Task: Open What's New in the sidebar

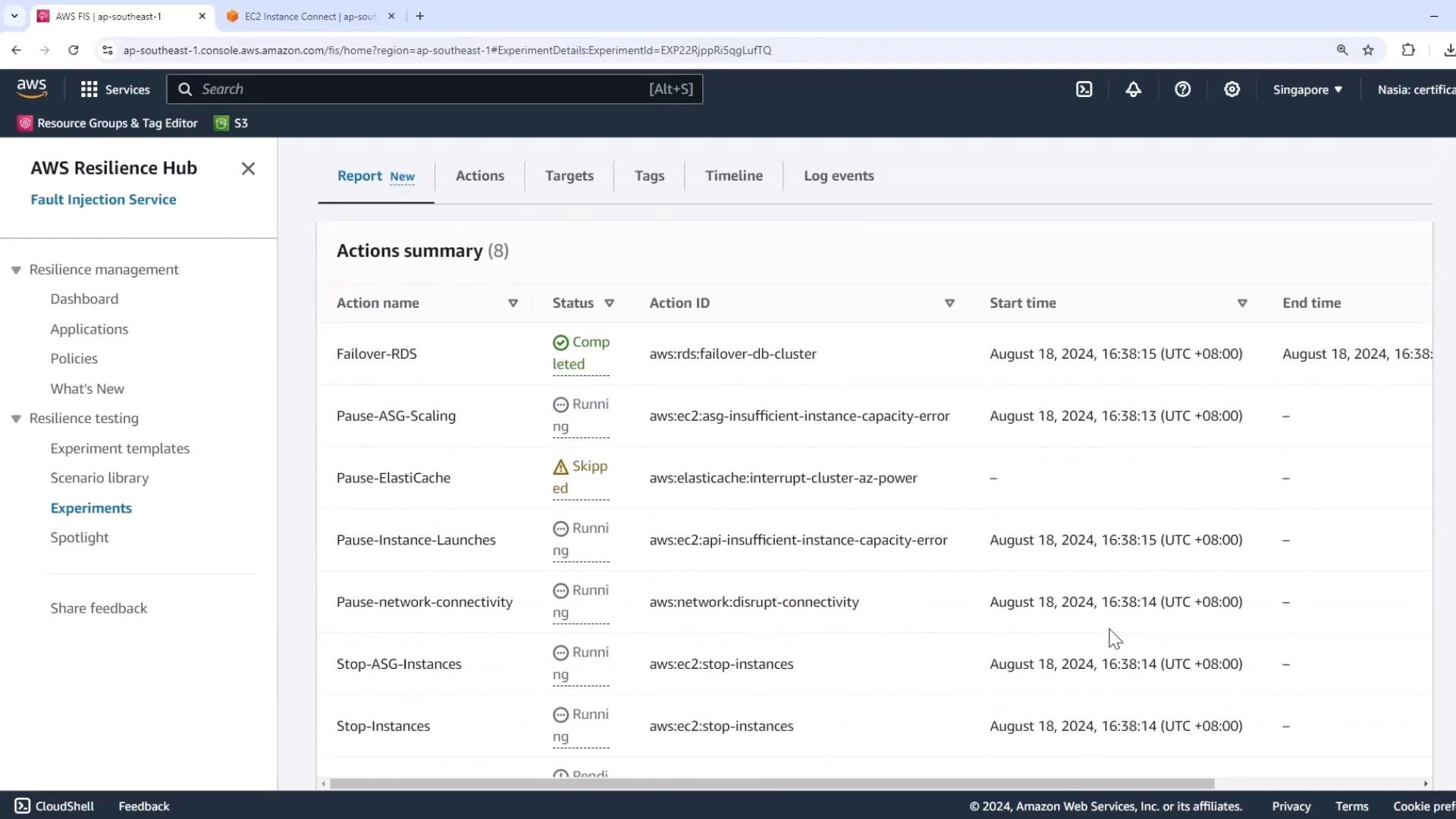Action: coord(87,389)
